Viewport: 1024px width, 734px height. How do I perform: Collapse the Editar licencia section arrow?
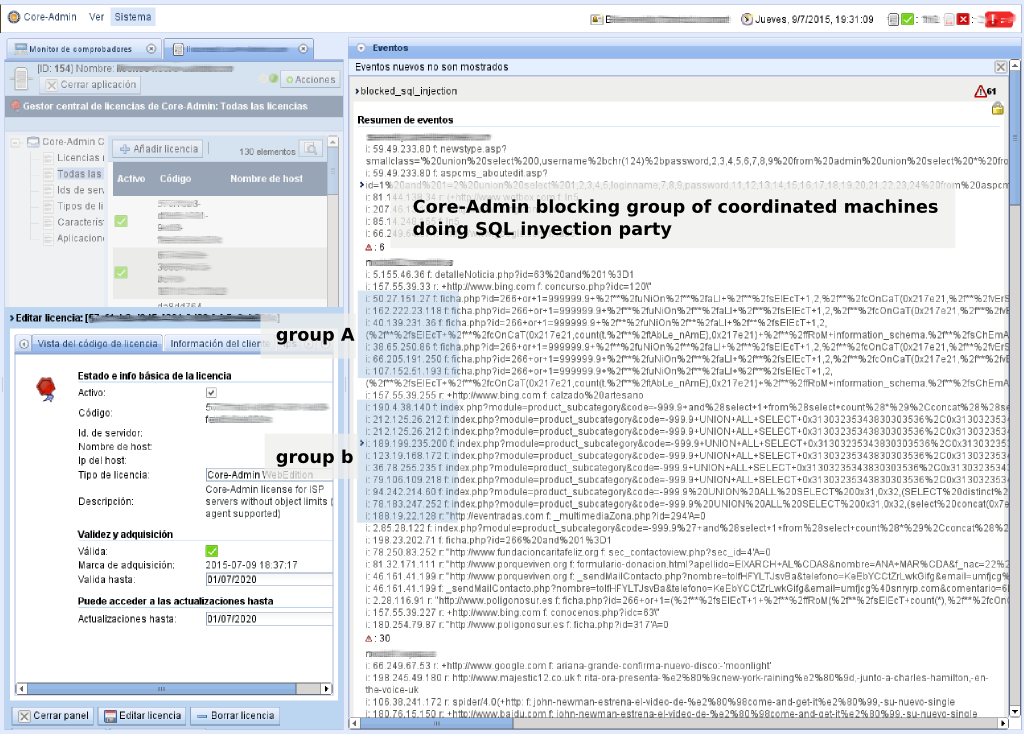[12, 318]
